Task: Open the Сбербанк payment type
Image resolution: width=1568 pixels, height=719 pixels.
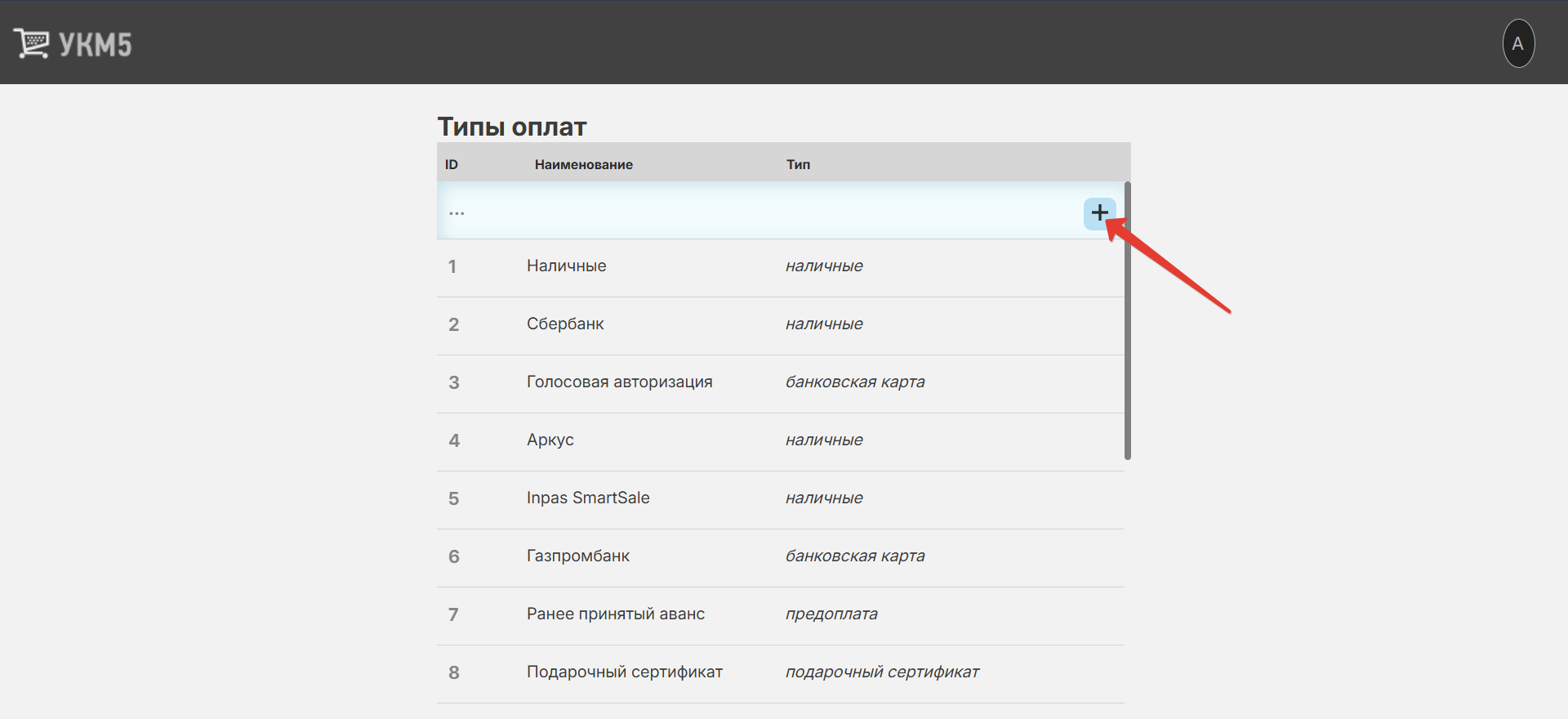Action: pos(565,324)
